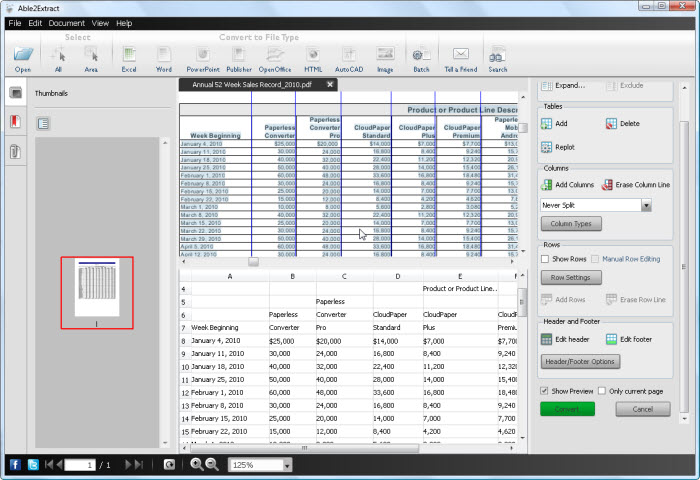The width and height of the screenshot is (700, 480).
Task: Toggle Show Preview checkbox
Action: (544, 391)
